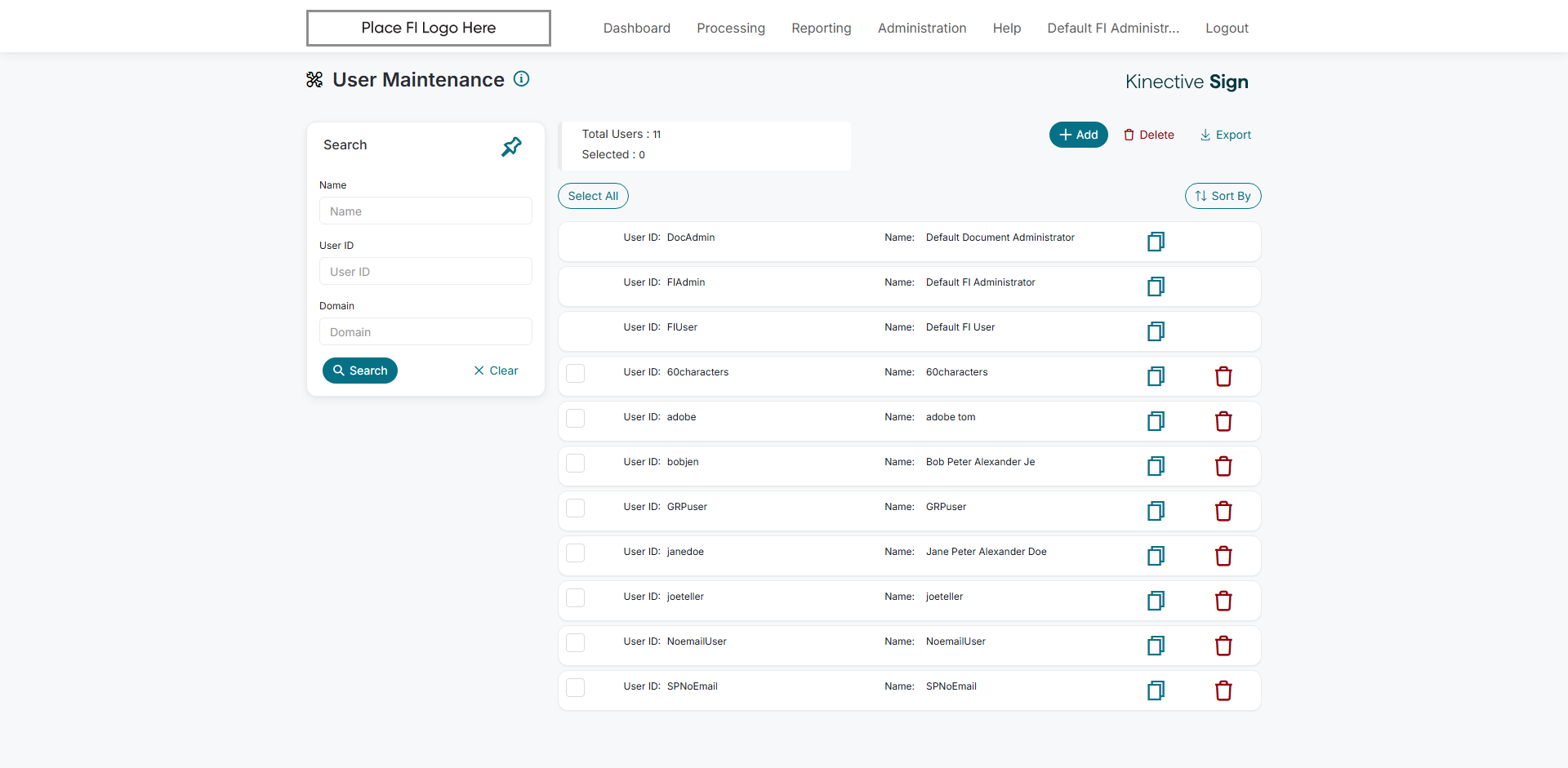Copy the FIAdmin user
The height and width of the screenshot is (768, 1568).
point(1156,286)
